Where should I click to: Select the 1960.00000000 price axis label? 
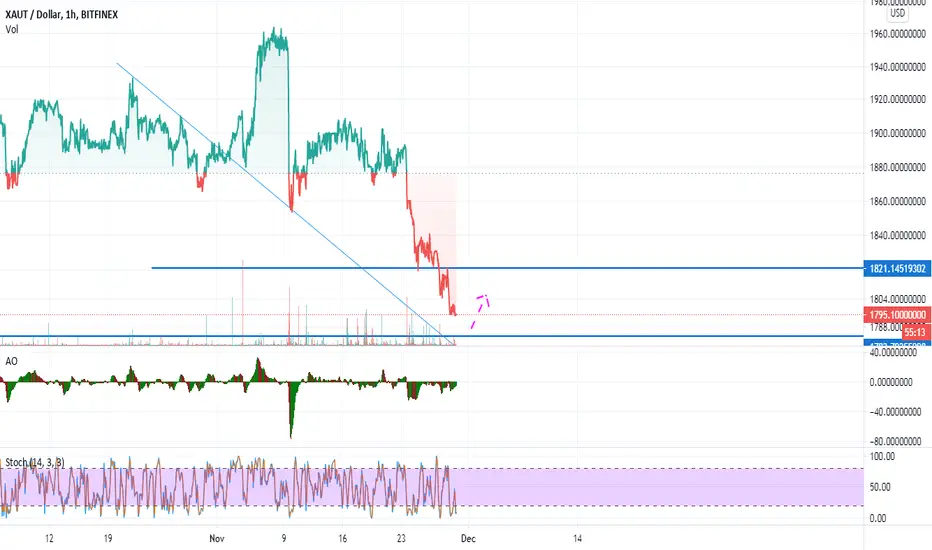(898, 34)
